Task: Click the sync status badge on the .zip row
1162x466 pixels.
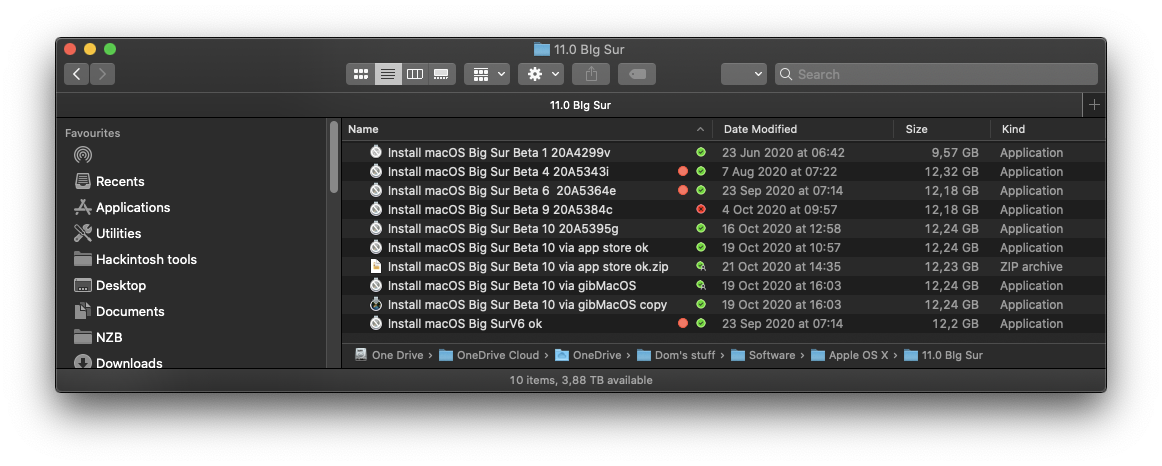Action: click(701, 266)
